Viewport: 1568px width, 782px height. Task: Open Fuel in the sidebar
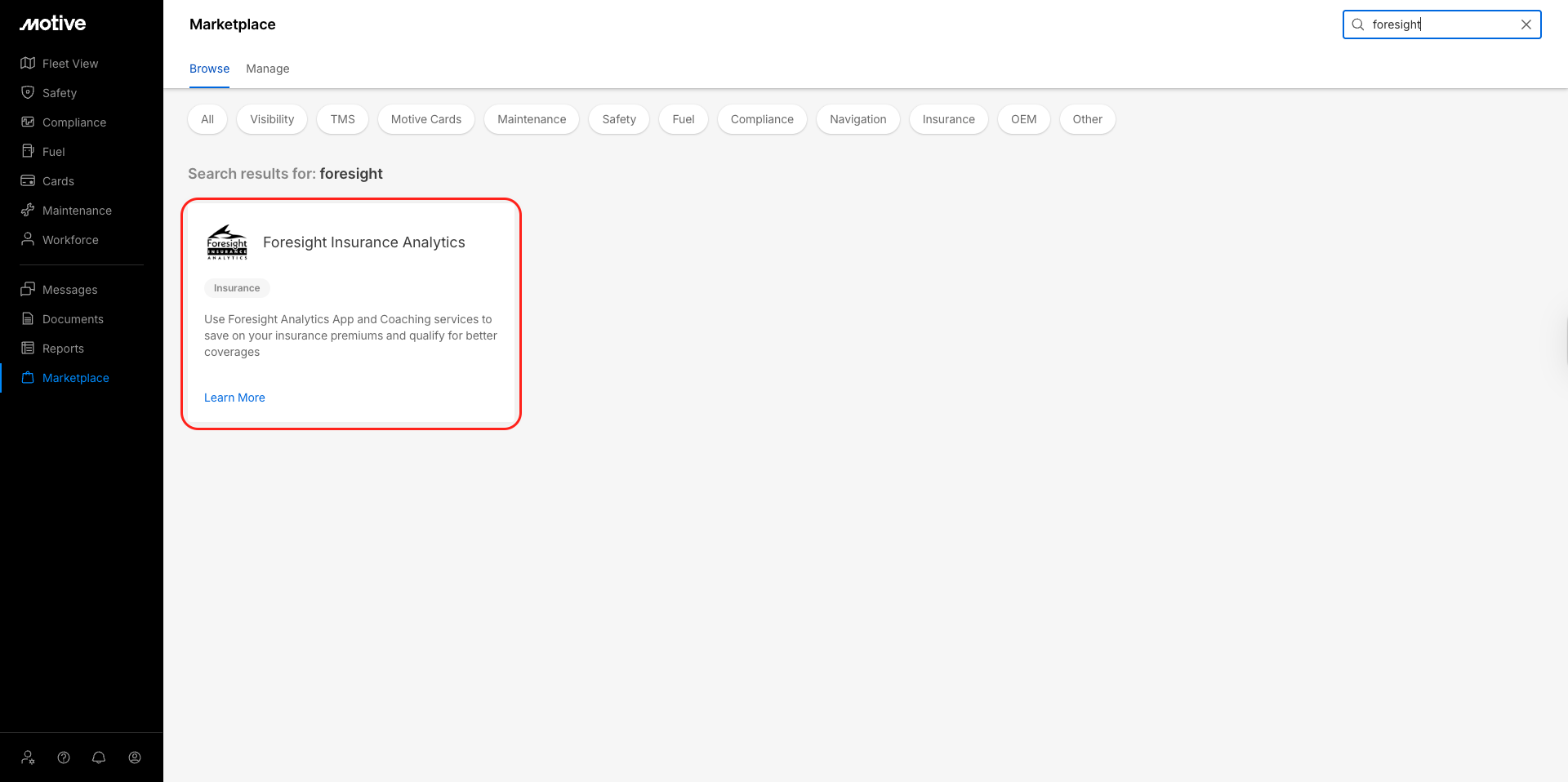coord(54,152)
